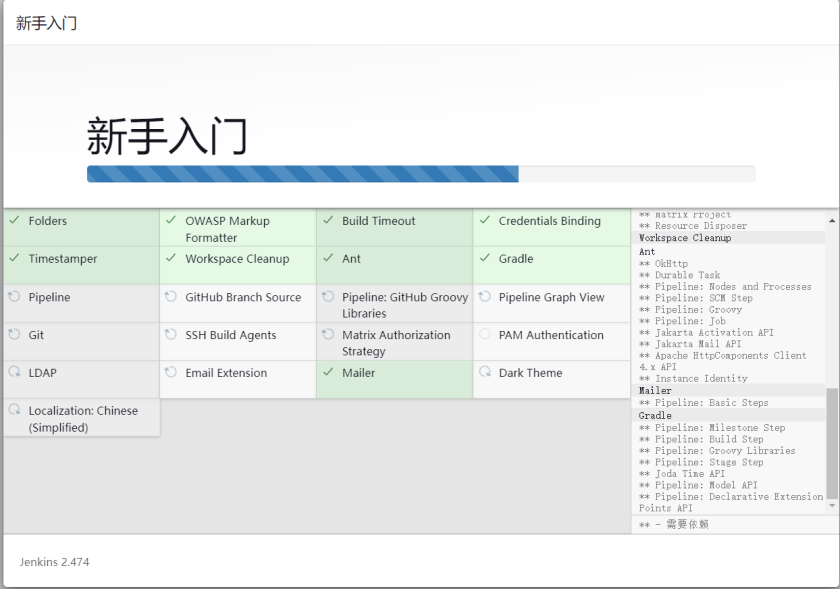Click the installing spinner icon beside Dark Theme

coord(485,372)
